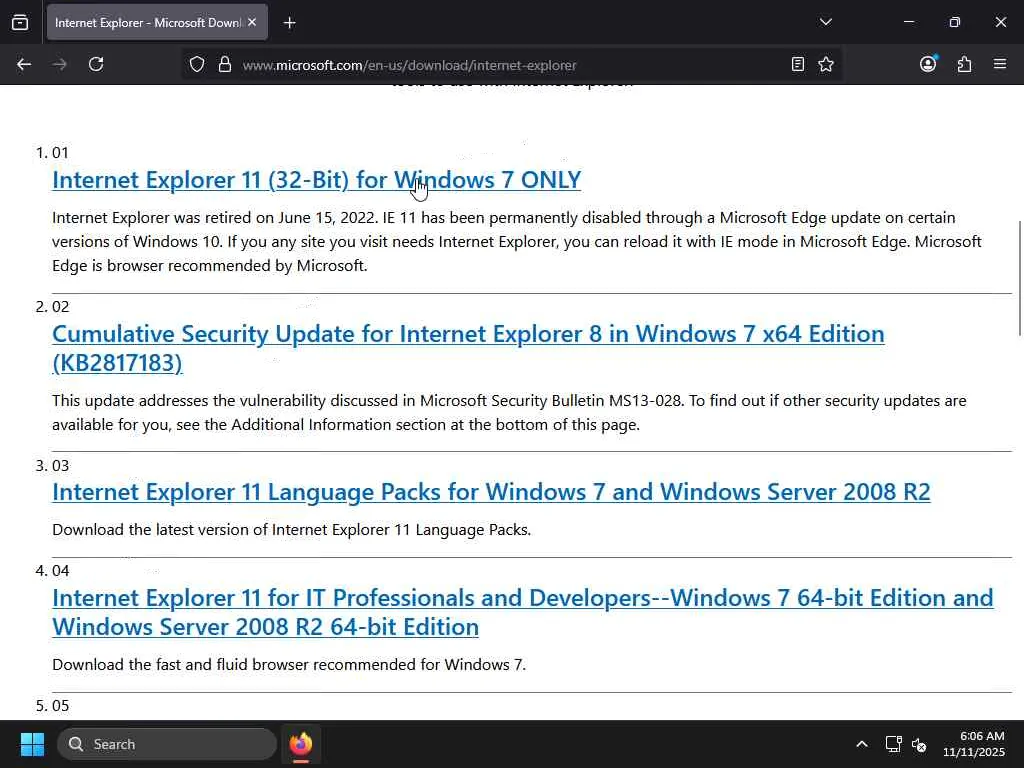
Task: Open IE 11 for IT Professionals link
Action: click(x=522, y=612)
